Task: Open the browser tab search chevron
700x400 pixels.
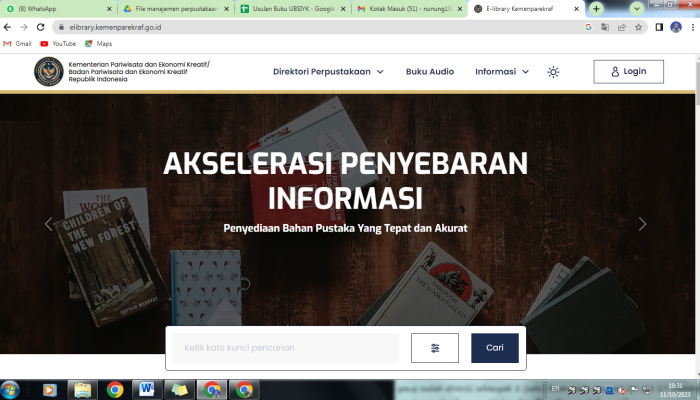Action: (636, 8)
